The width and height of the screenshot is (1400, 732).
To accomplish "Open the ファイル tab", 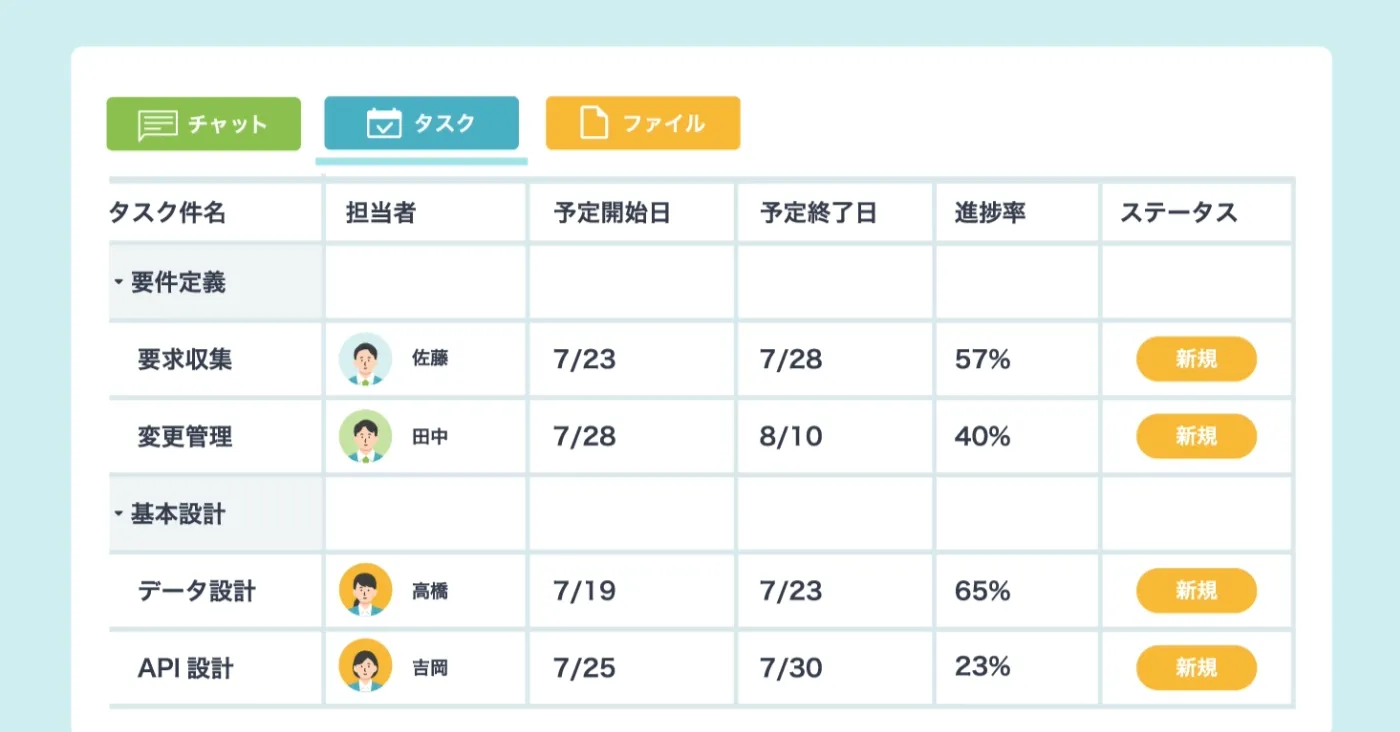I will pos(642,123).
